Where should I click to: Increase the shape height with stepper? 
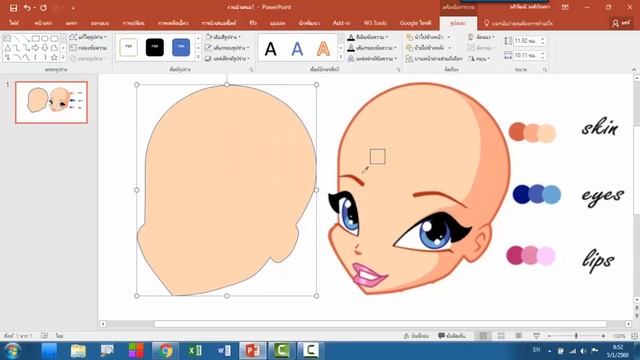543,39
